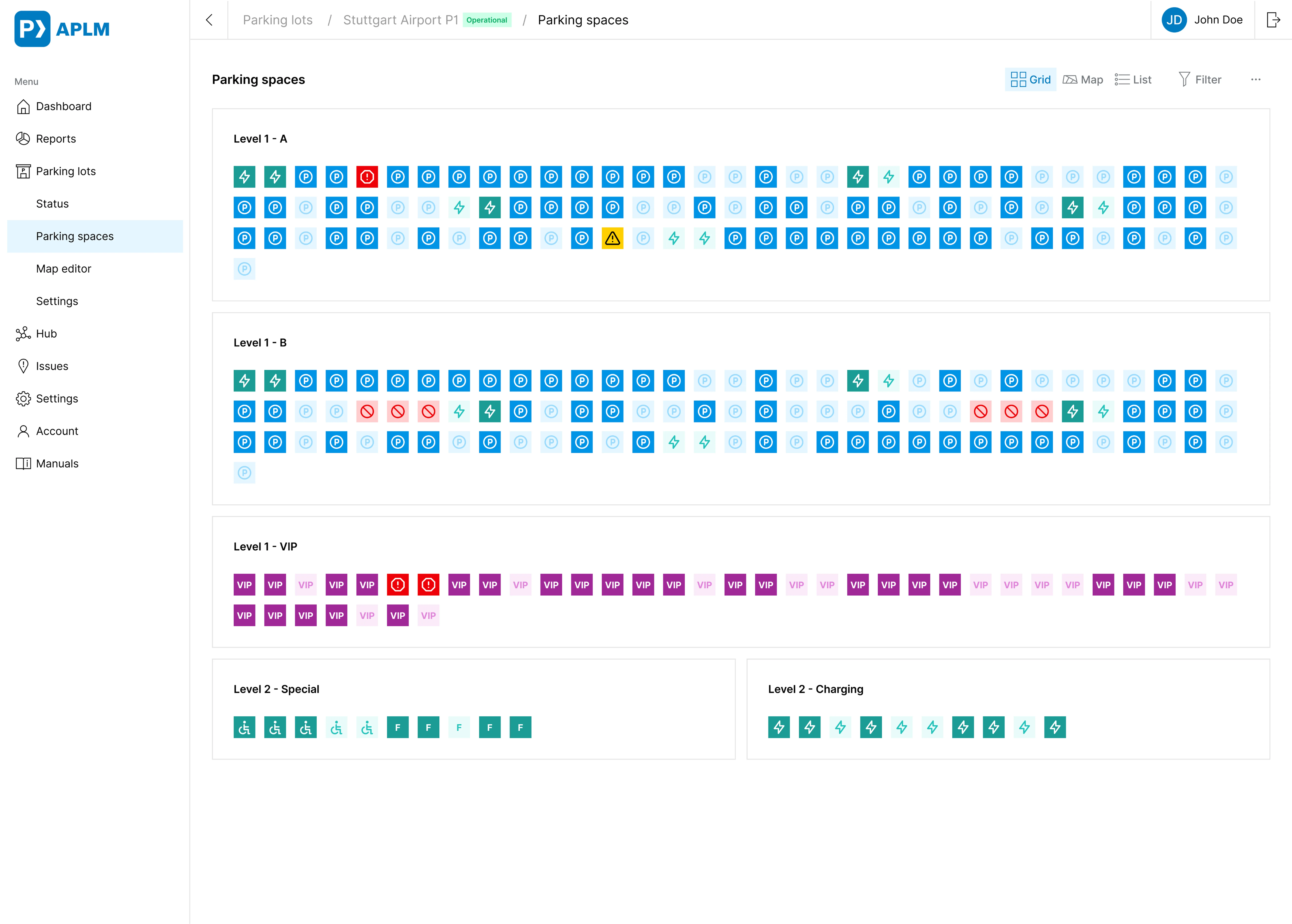
Task: Click the first wheelchair space in Level 2 - Special
Action: pyautogui.click(x=244, y=727)
